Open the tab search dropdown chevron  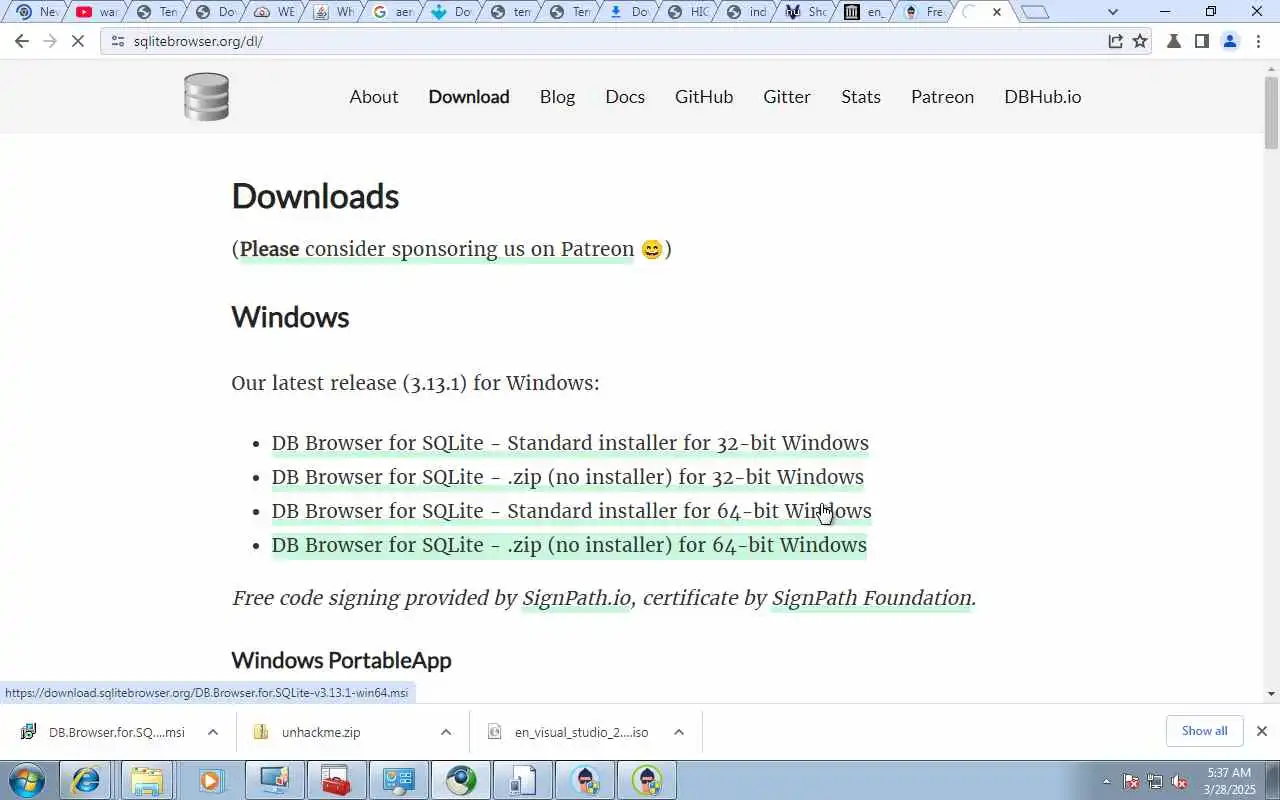1113,12
